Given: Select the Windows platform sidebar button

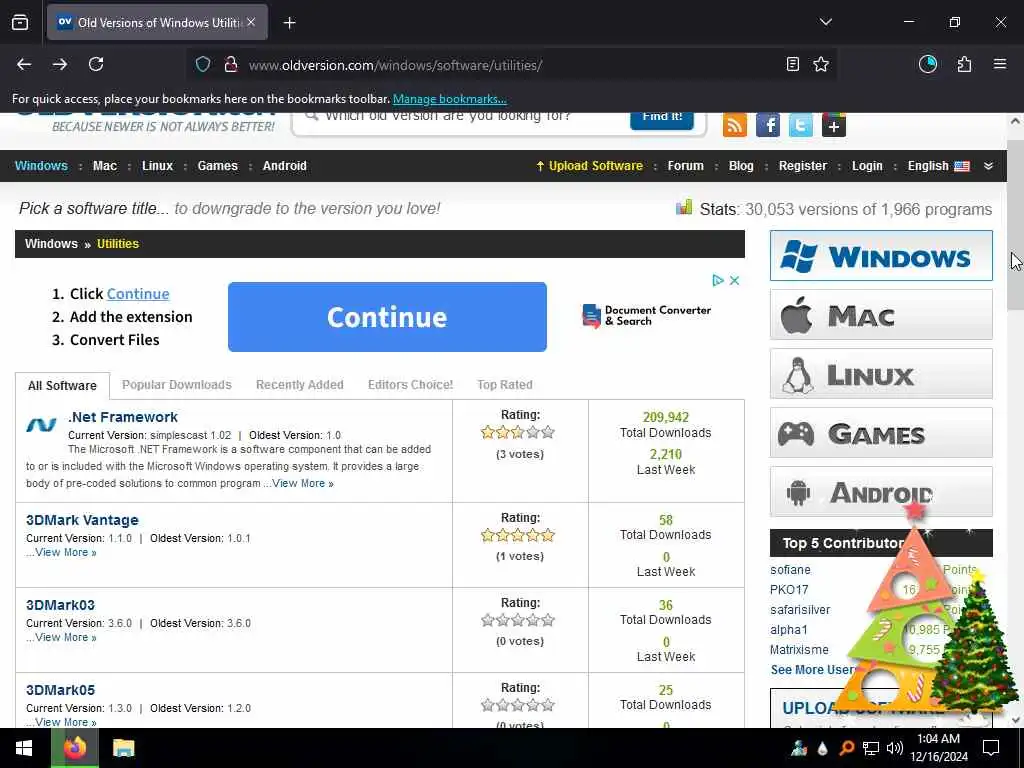Looking at the screenshot, I should [x=881, y=255].
